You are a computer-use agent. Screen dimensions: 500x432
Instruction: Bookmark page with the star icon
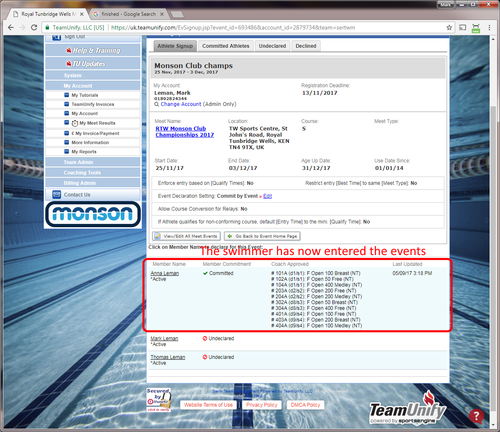pyautogui.click(x=449, y=28)
